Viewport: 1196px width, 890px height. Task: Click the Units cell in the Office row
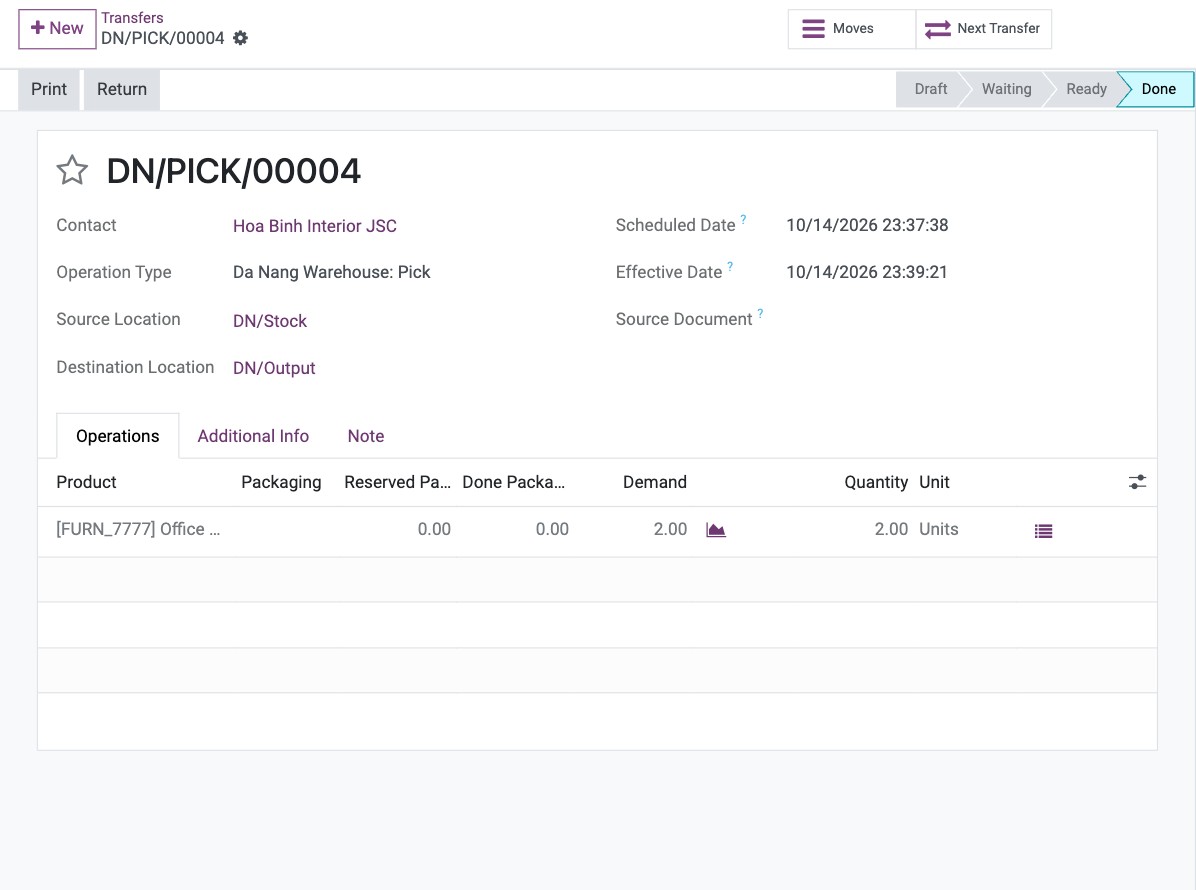(x=938, y=529)
